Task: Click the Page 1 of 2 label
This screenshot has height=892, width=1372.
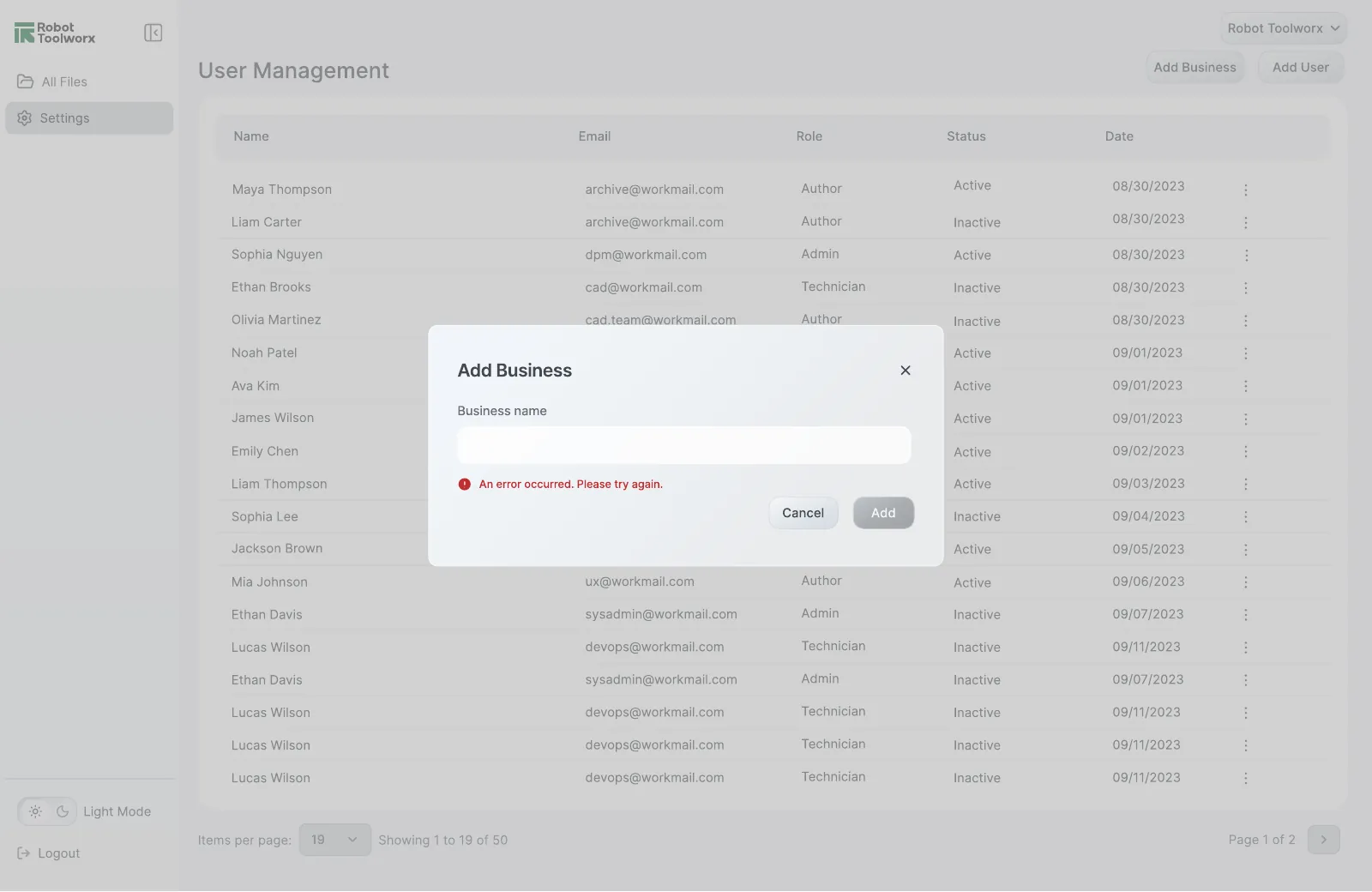Action: [1261, 840]
